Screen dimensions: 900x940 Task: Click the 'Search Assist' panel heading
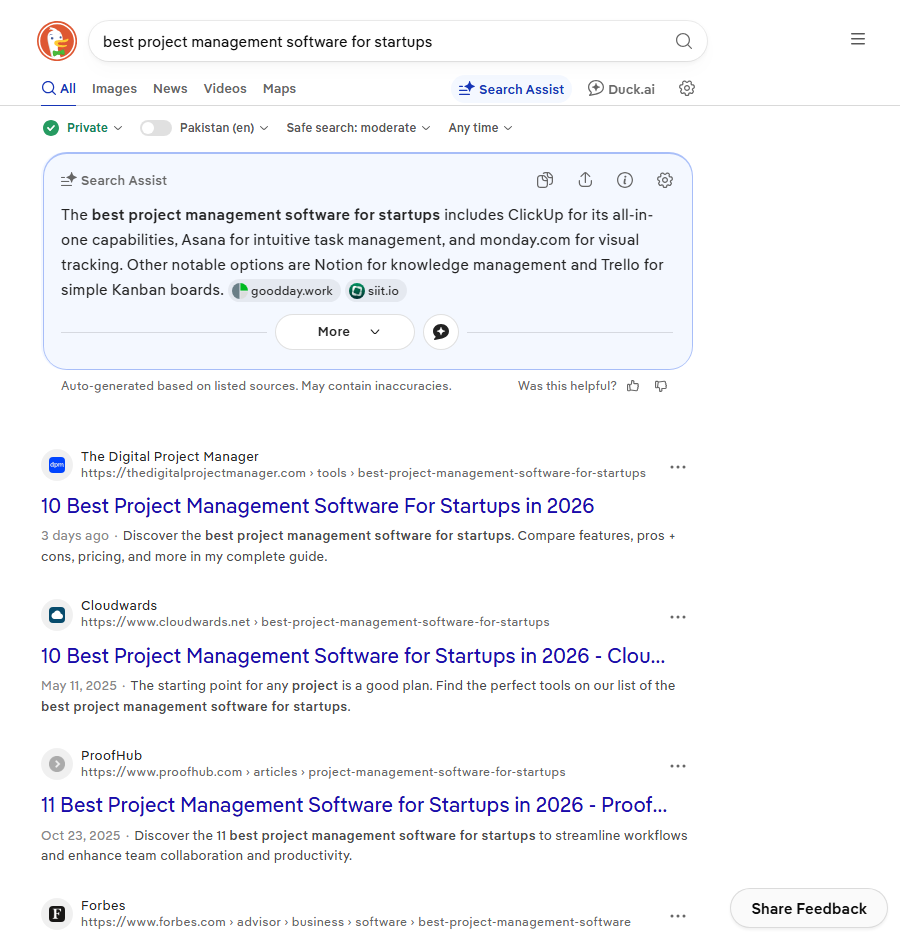coord(124,180)
